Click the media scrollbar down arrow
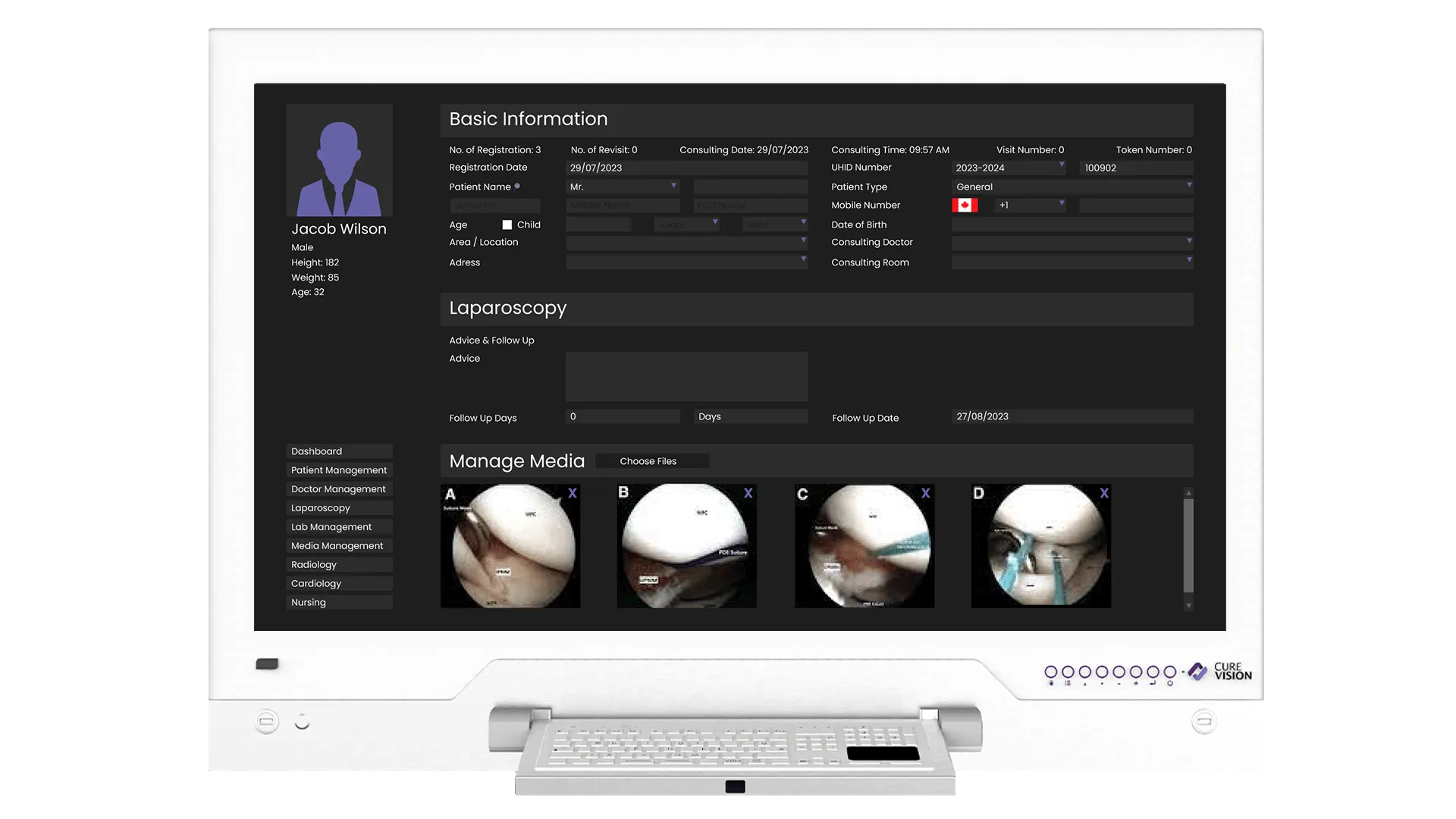1456x819 pixels. (x=1189, y=605)
